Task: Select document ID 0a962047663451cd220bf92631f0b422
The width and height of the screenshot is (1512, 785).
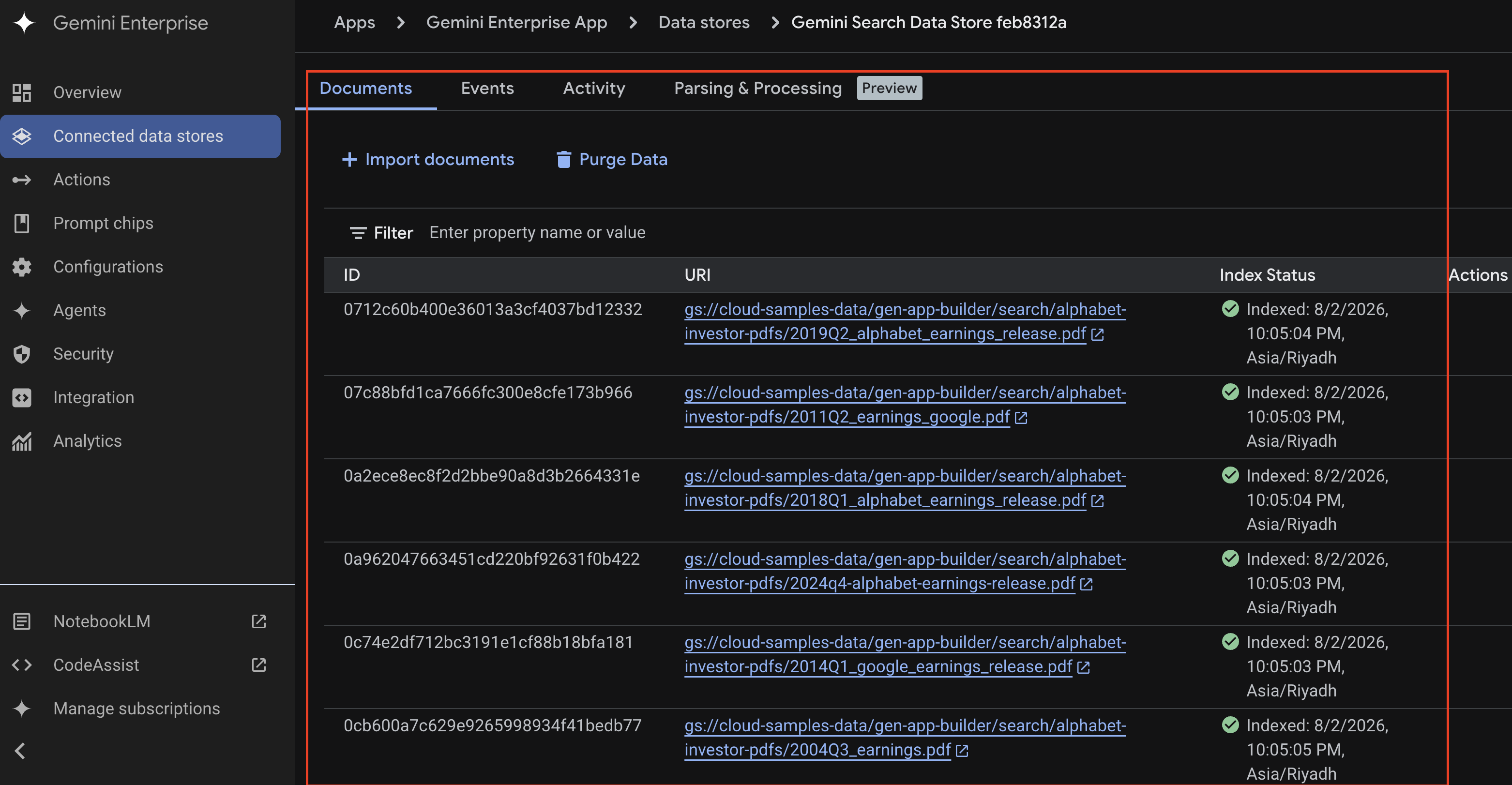Action: 491,559
